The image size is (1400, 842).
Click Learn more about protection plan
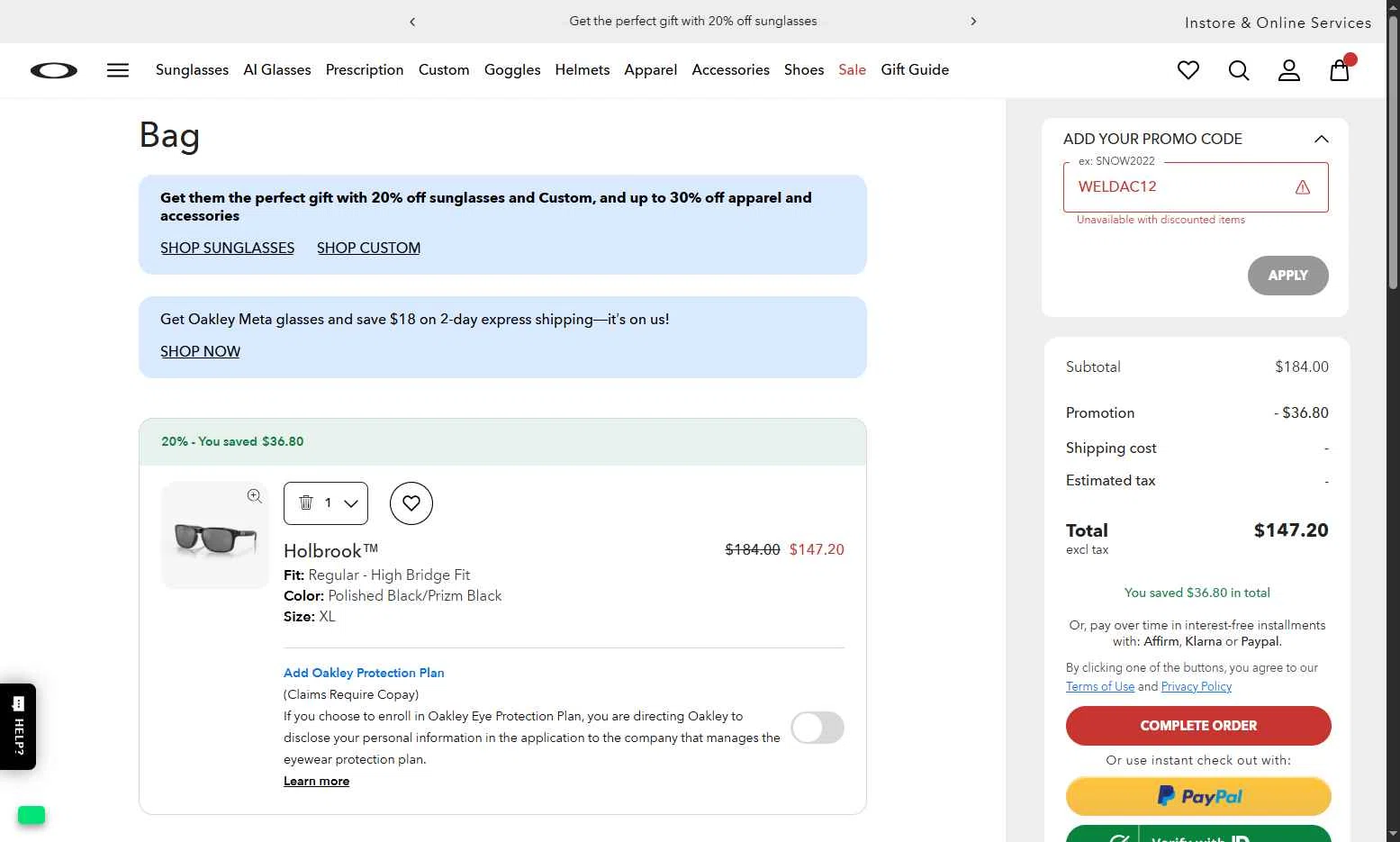317,781
